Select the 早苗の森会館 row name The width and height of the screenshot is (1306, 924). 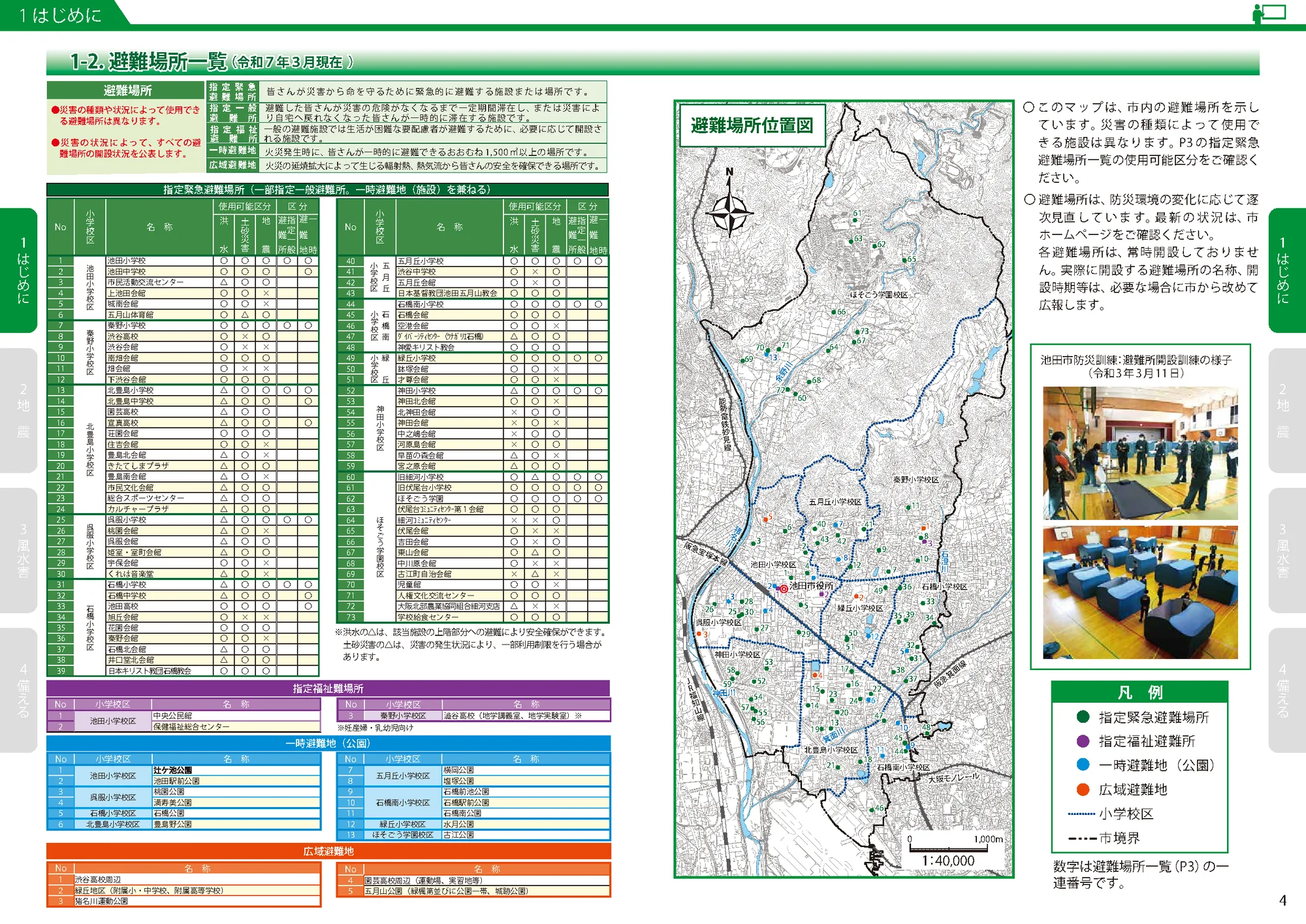pyautogui.click(x=421, y=455)
